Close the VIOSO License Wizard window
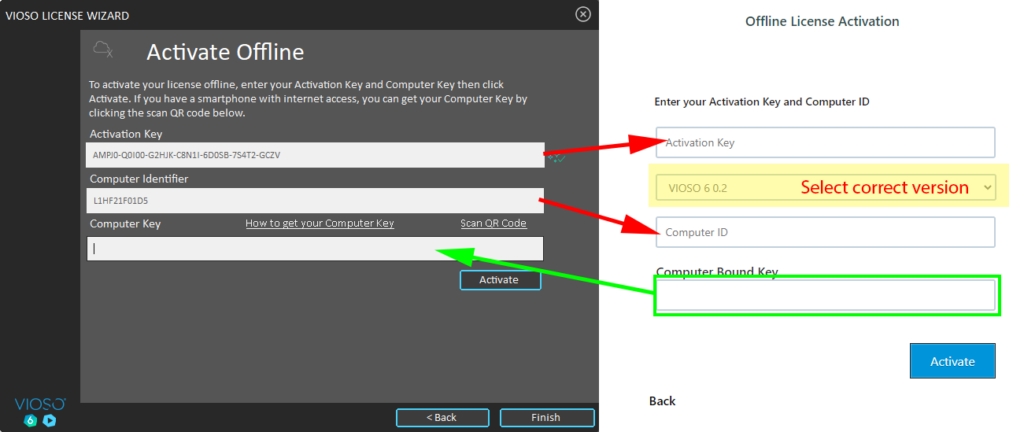Screen dimensions: 1024x432 point(583,15)
